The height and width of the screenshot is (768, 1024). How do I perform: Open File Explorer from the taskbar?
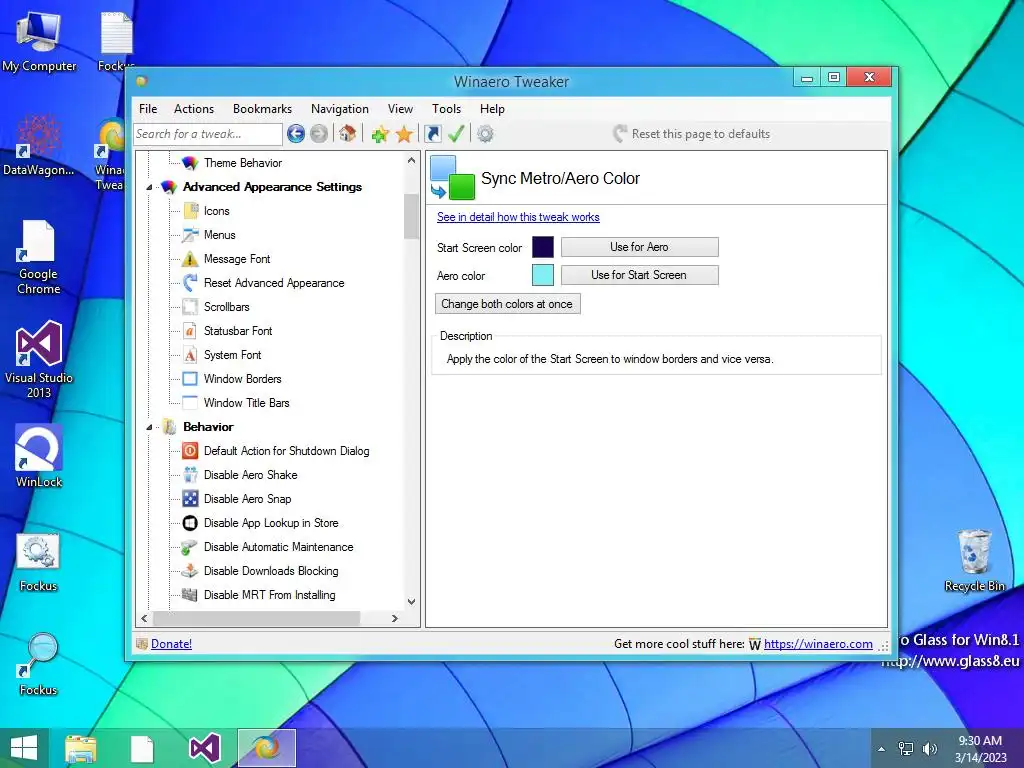click(x=80, y=748)
